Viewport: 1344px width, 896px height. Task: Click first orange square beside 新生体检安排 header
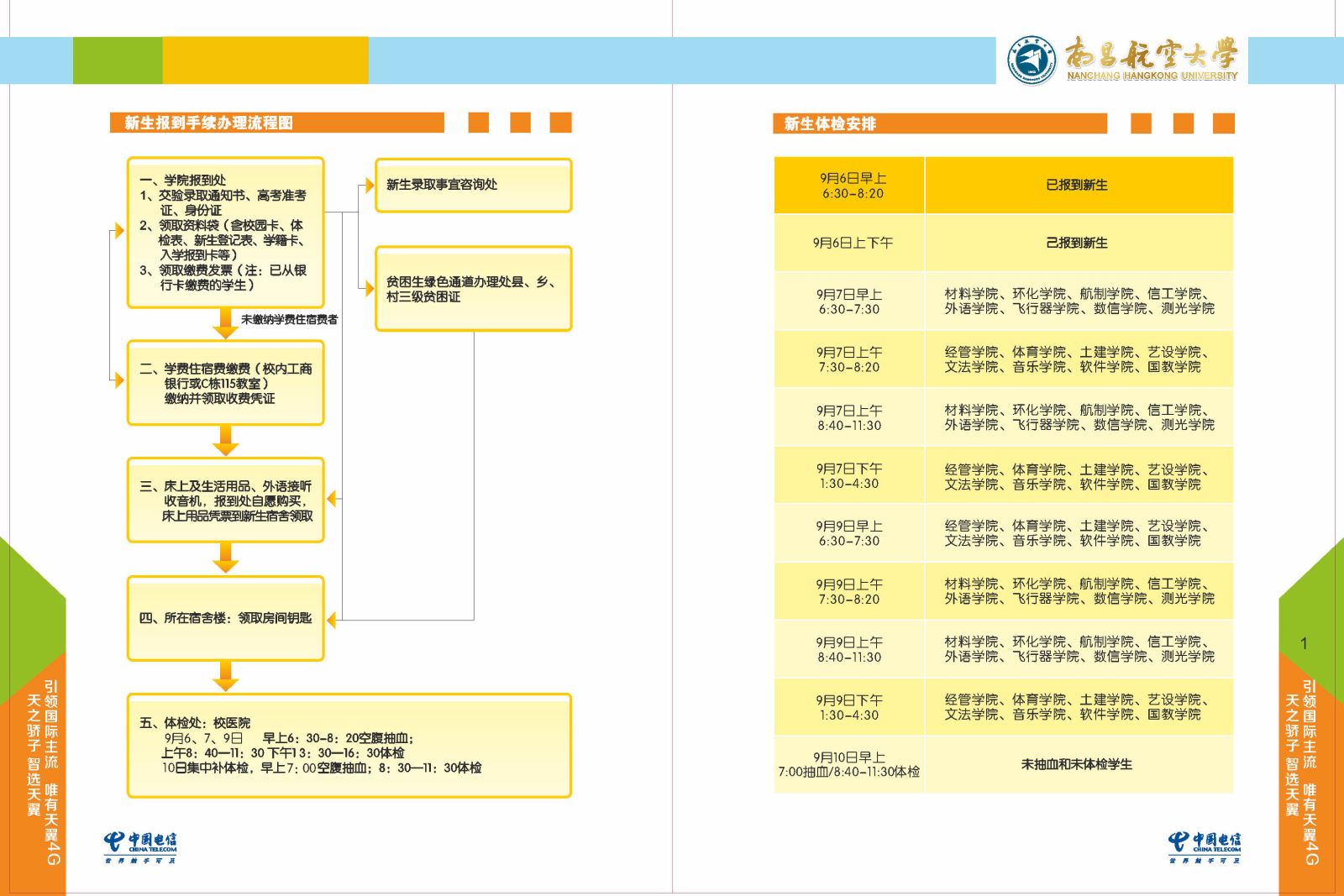click(1141, 123)
